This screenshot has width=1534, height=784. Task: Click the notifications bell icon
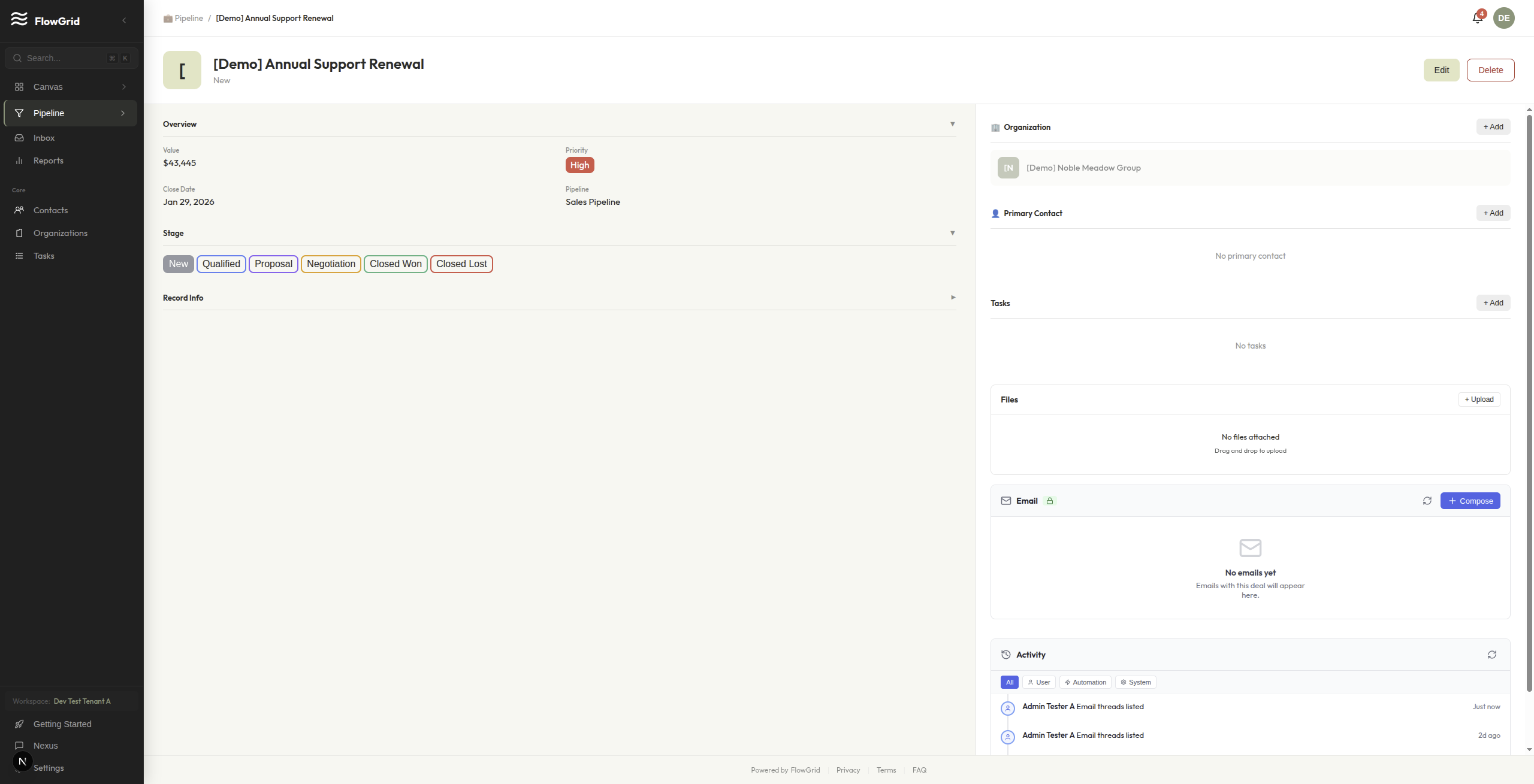(1477, 18)
